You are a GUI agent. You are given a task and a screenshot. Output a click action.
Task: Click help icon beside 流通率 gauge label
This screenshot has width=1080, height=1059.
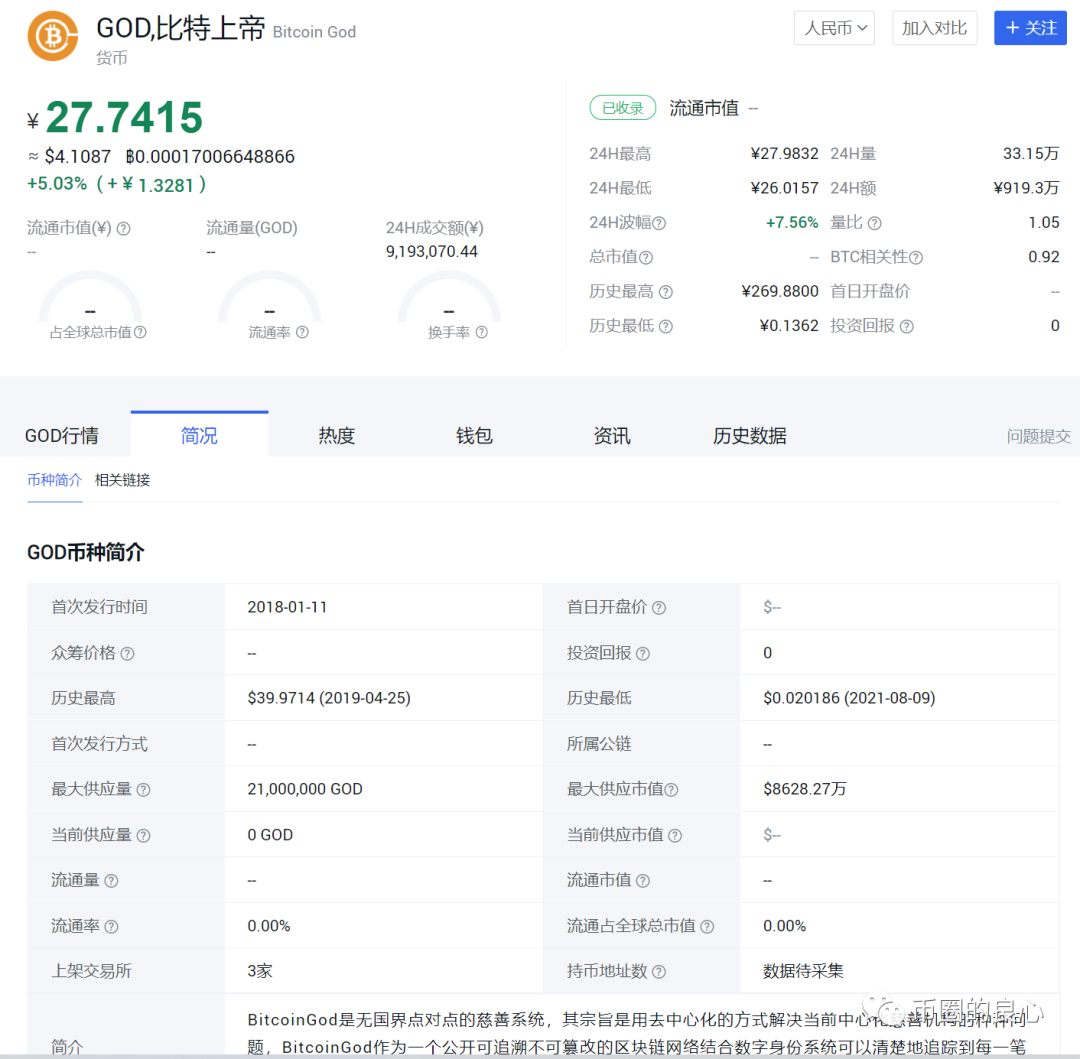tap(302, 332)
